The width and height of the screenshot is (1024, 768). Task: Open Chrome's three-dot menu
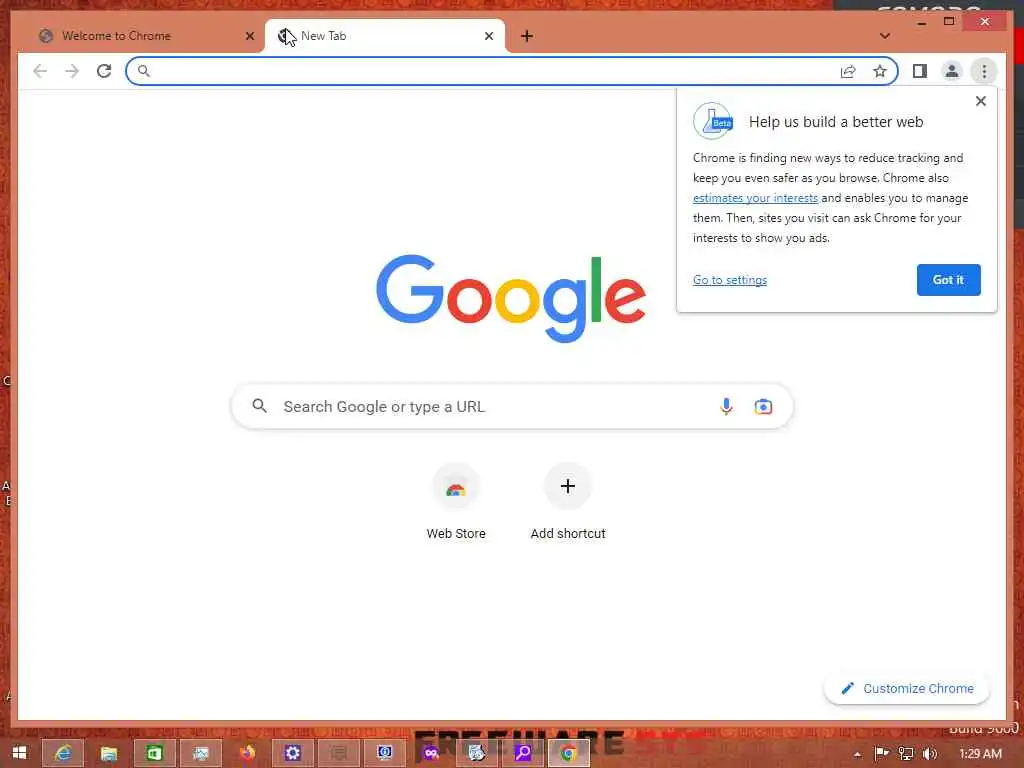point(984,71)
